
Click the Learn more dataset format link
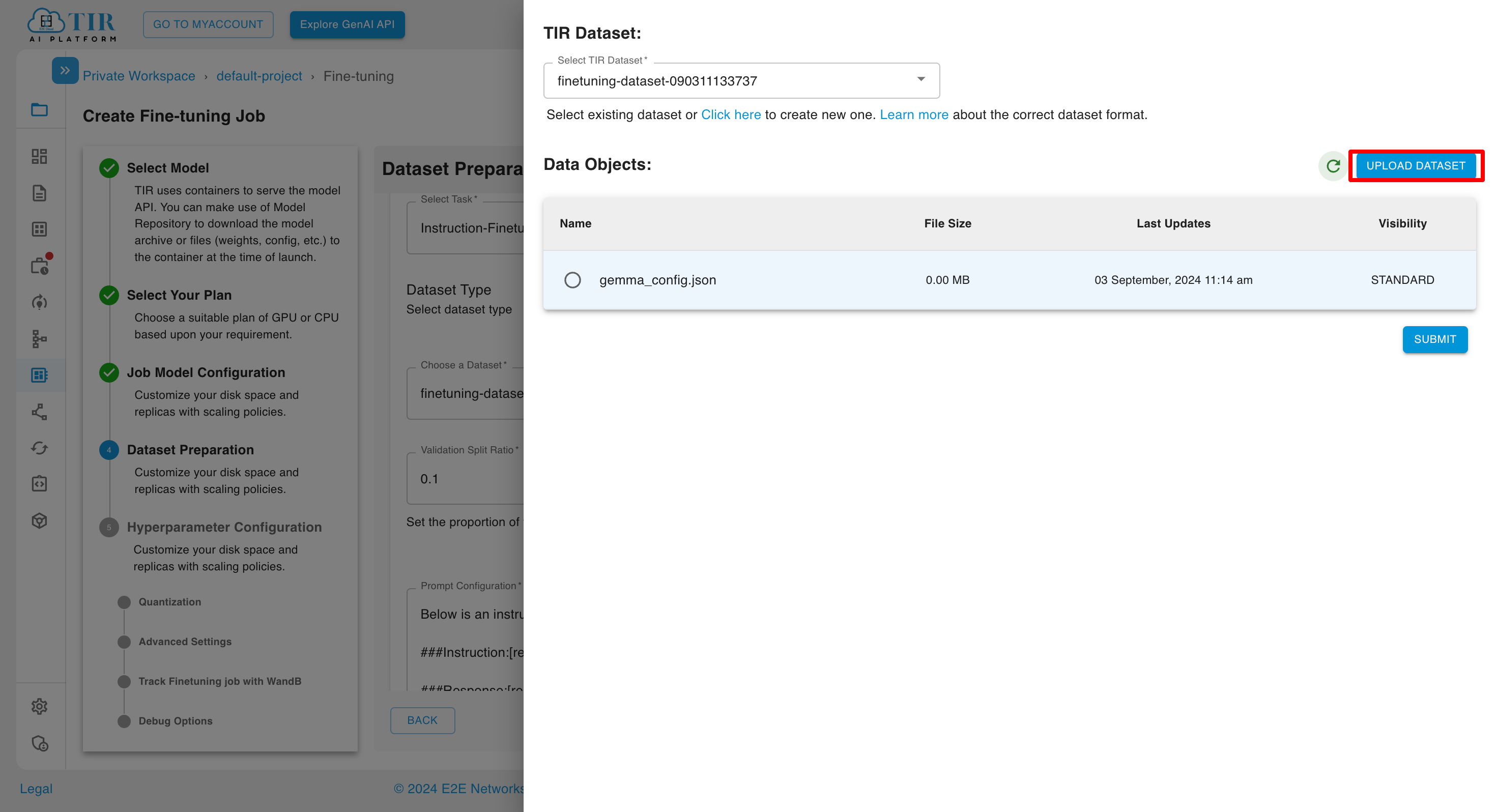pos(913,114)
